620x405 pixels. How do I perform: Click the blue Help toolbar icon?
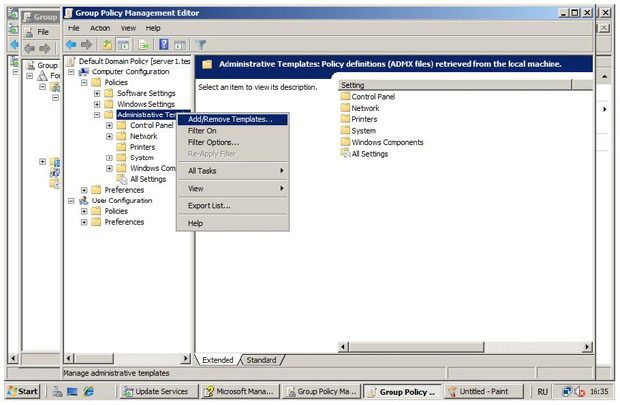pos(162,44)
